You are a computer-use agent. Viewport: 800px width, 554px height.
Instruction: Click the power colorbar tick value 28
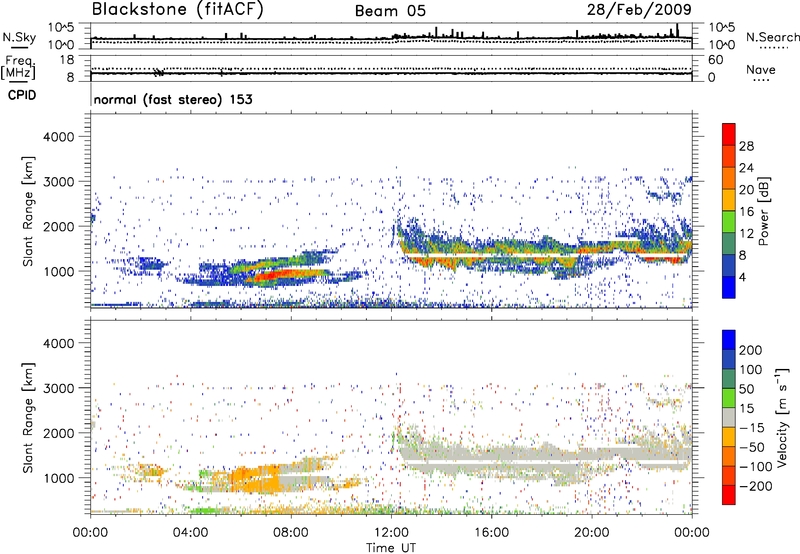point(746,146)
